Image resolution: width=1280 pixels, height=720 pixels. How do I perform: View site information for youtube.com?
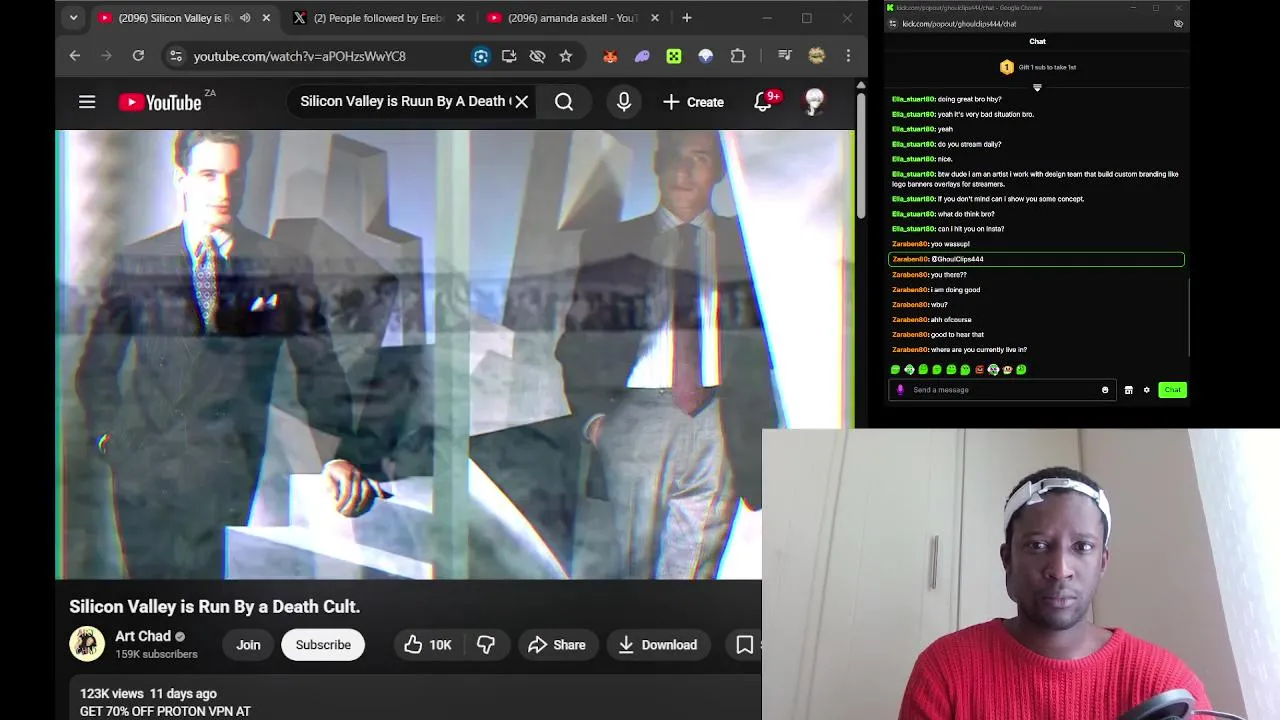[x=175, y=56]
